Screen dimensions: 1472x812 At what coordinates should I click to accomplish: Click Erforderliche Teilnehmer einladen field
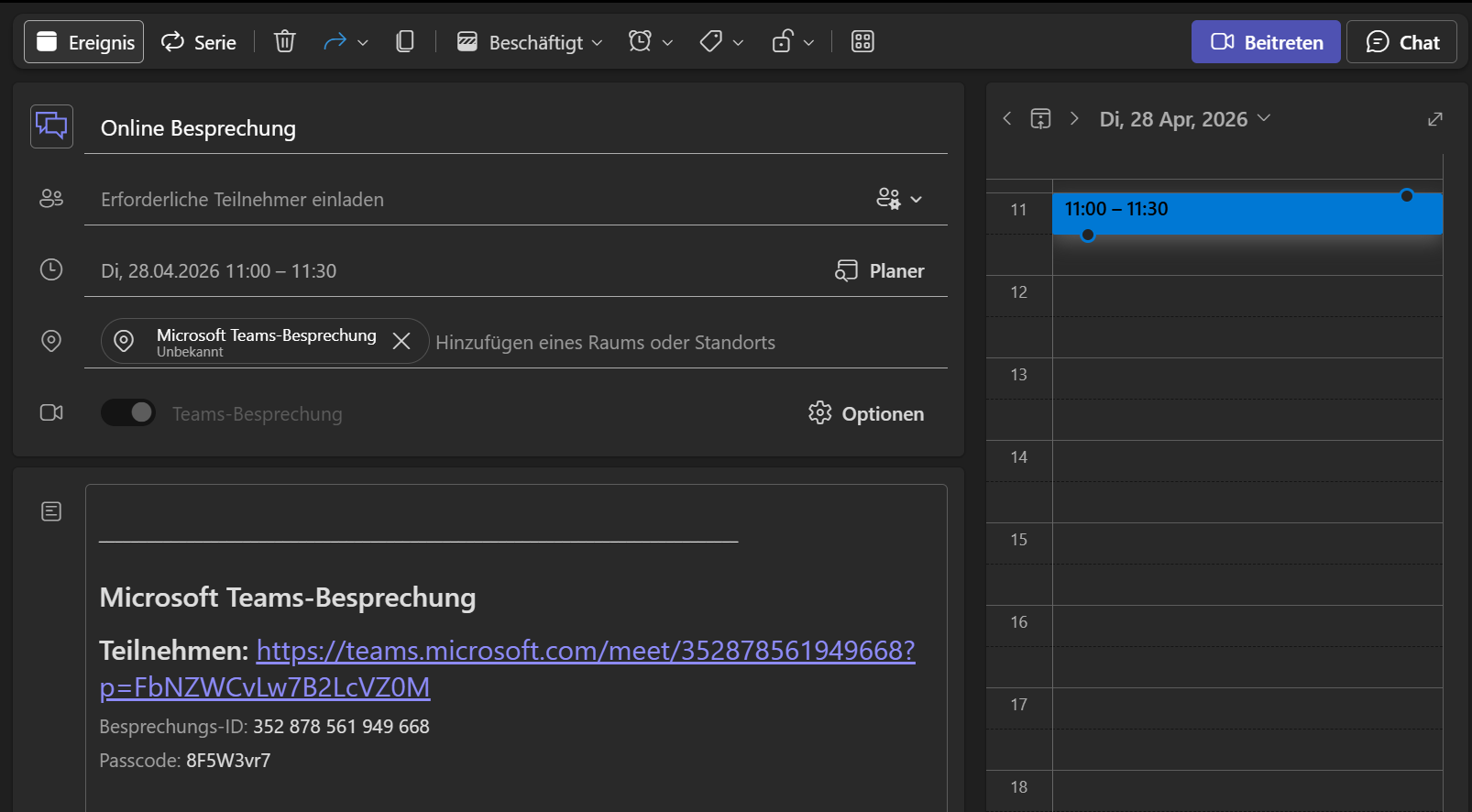(x=477, y=200)
